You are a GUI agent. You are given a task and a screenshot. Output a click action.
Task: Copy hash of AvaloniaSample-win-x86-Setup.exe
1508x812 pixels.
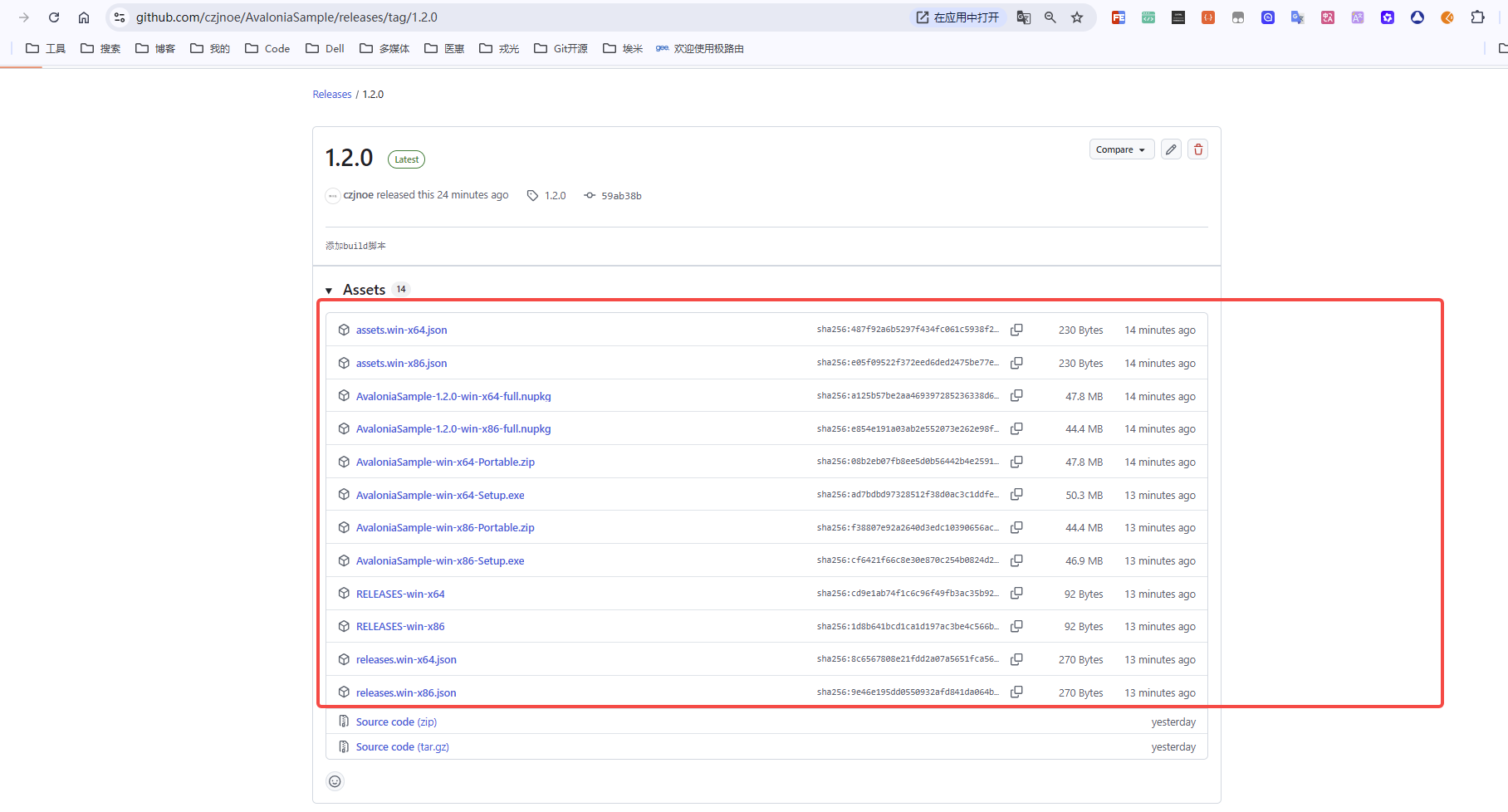[1016, 560]
